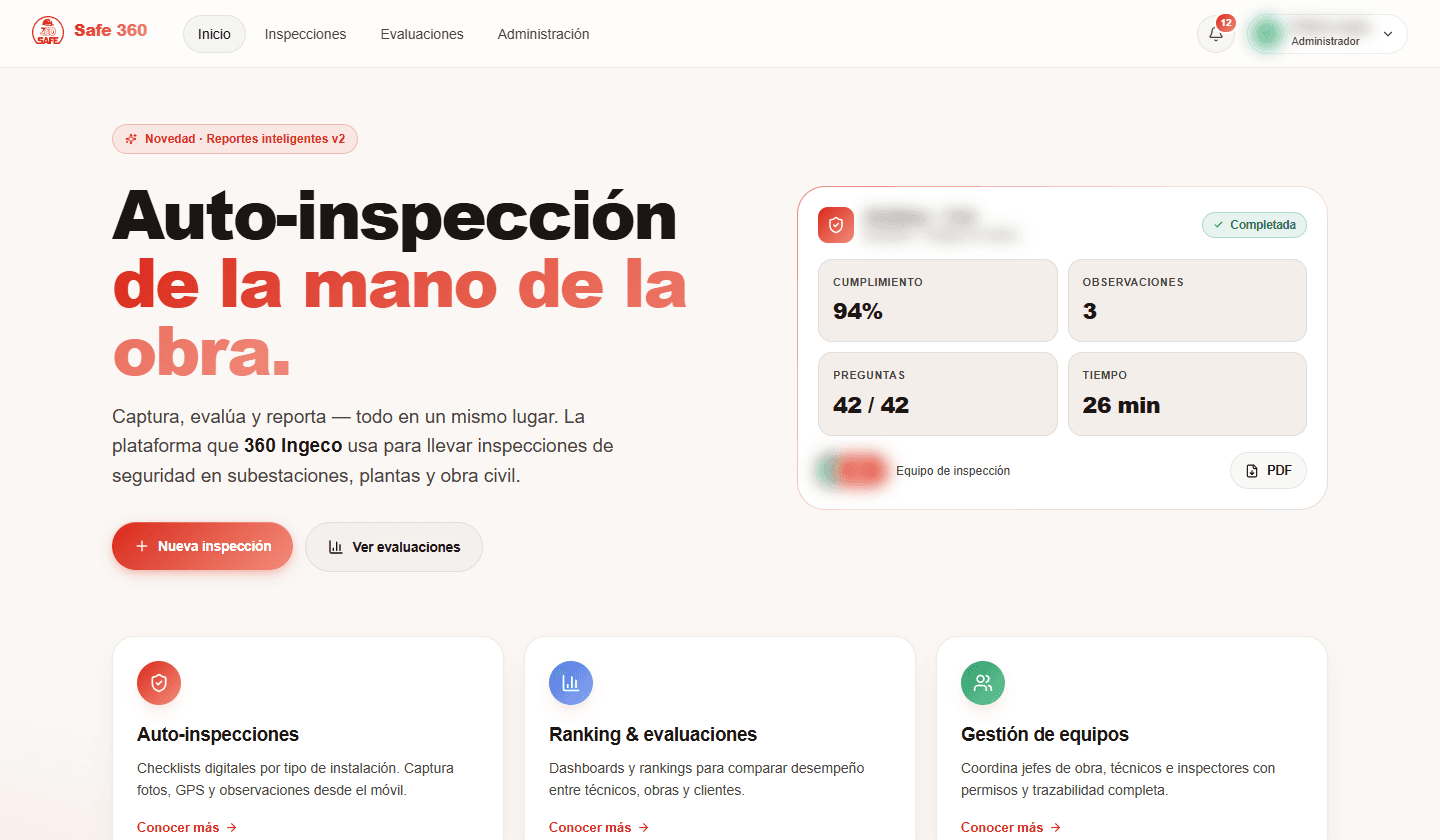Click the Safe 360 brand name
The image size is (1440, 840).
(110, 30)
